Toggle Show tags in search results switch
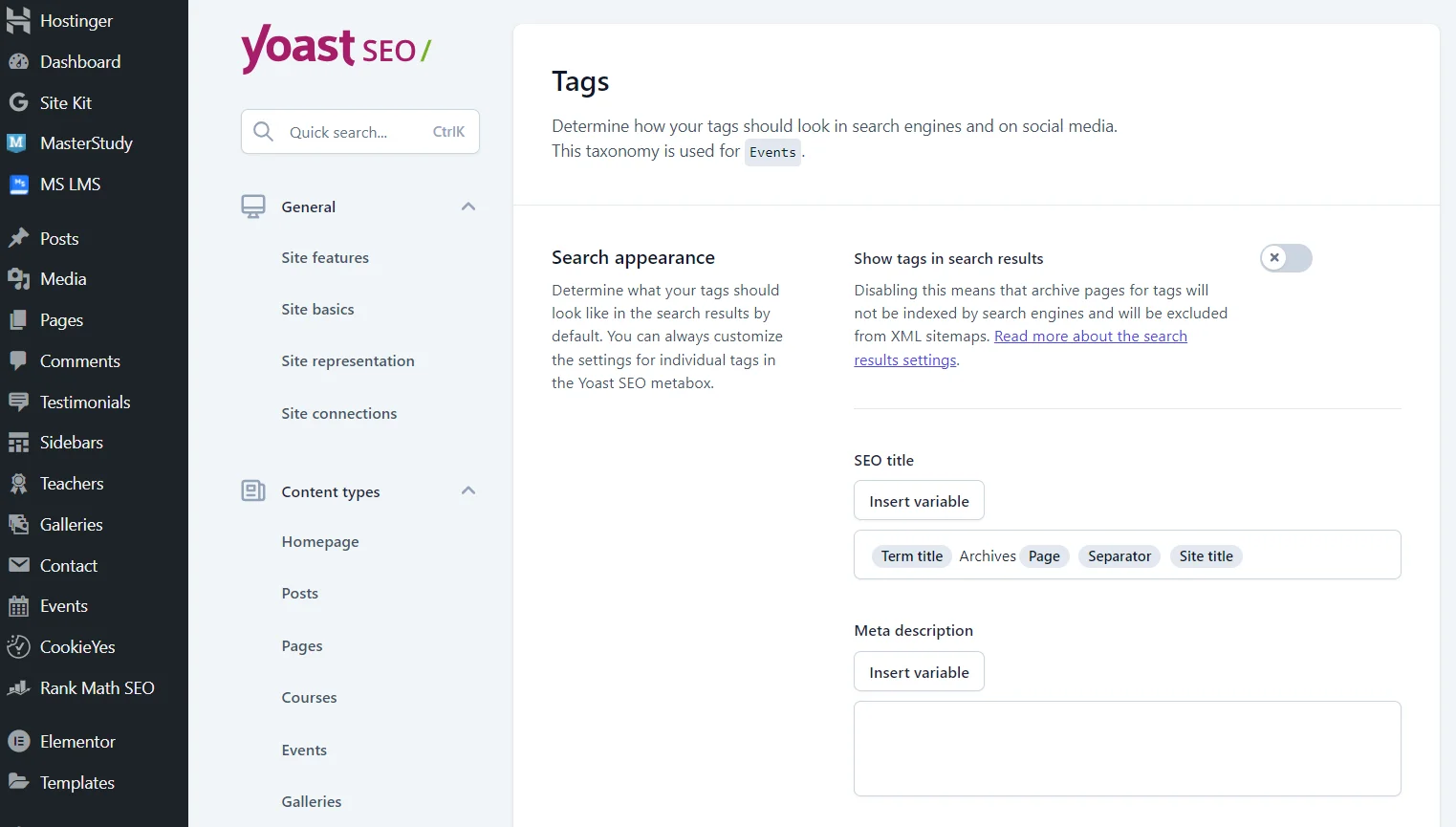Viewport: 1456px width, 827px height. [x=1286, y=258]
